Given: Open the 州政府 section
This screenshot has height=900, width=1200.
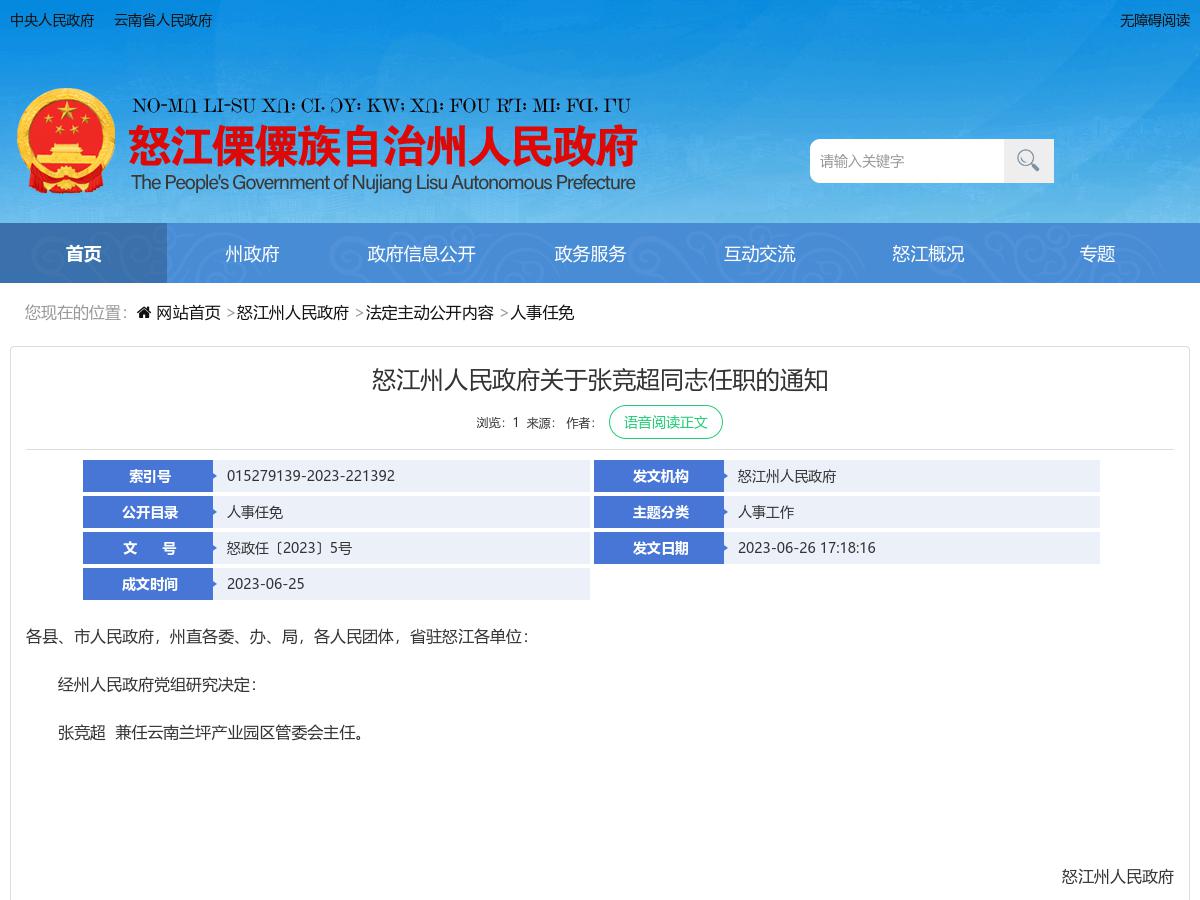Looking at the screenshot, I should coord(251,254).
